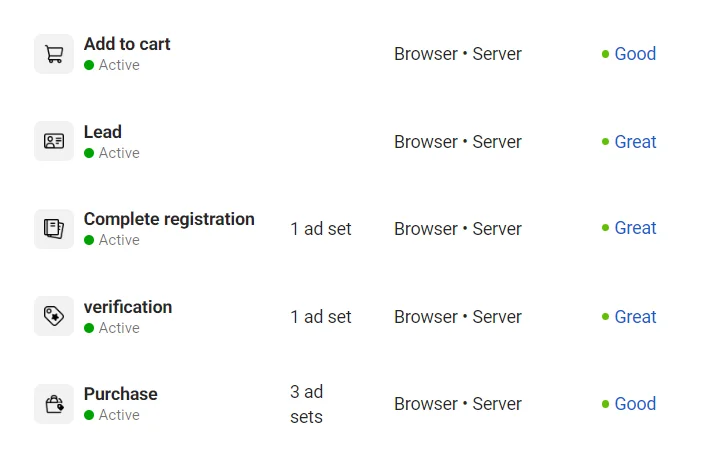Select the Purchase event name
Viewport: 702px width, 458px height.
(120, 394)
